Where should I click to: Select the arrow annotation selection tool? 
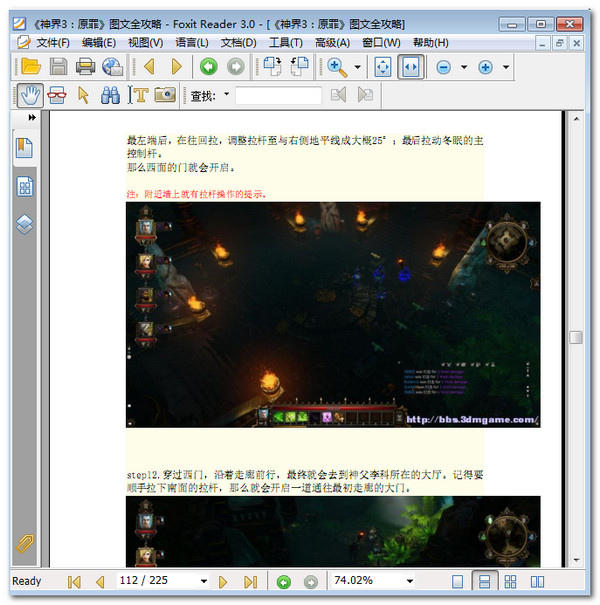[x=83, y=95]
